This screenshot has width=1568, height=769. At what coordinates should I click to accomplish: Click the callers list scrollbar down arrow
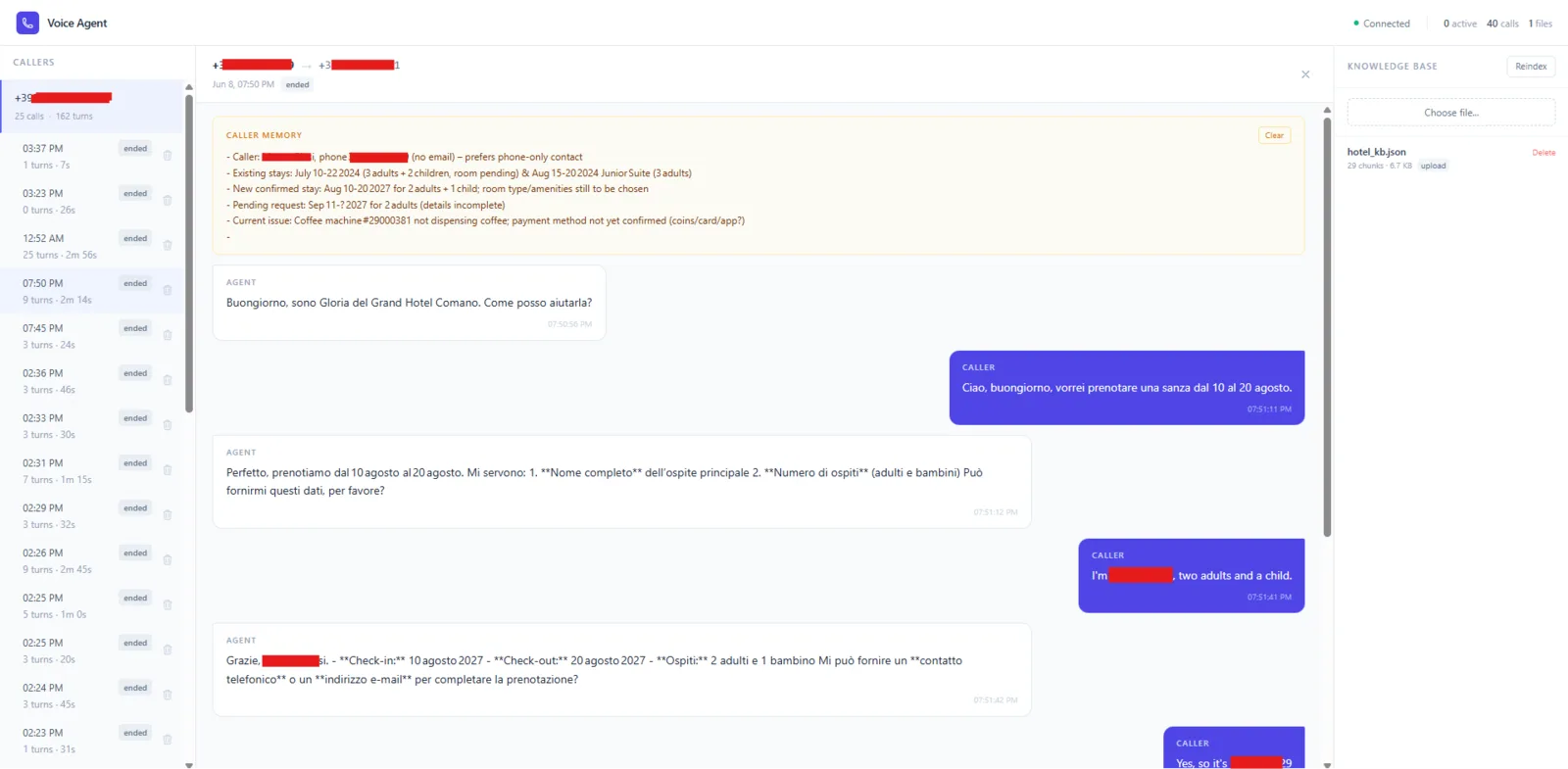coord(189,765)
